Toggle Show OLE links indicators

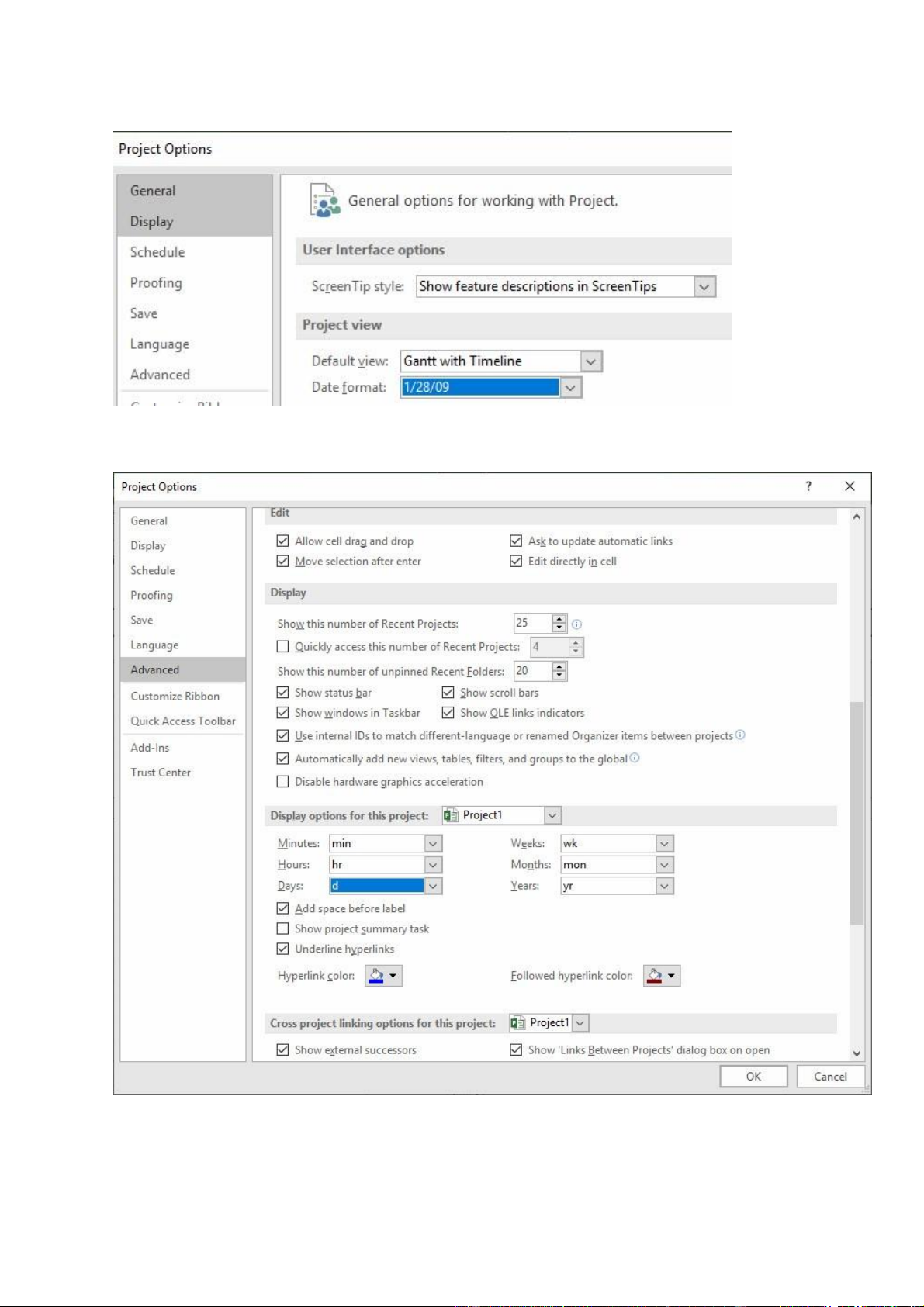click(448, 712)
